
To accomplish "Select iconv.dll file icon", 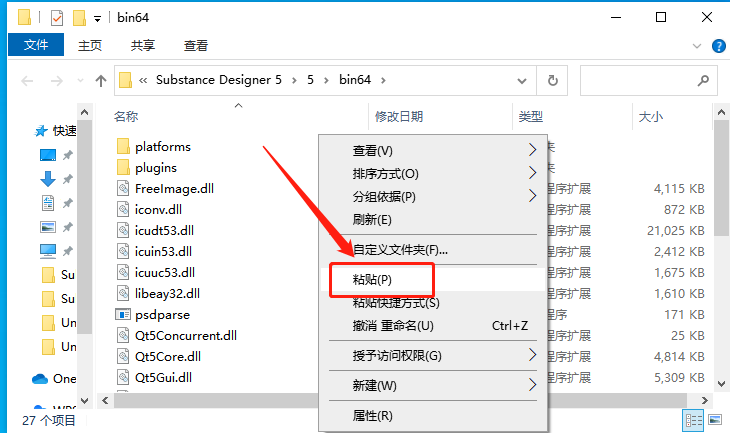I will (x=123, y=210).
